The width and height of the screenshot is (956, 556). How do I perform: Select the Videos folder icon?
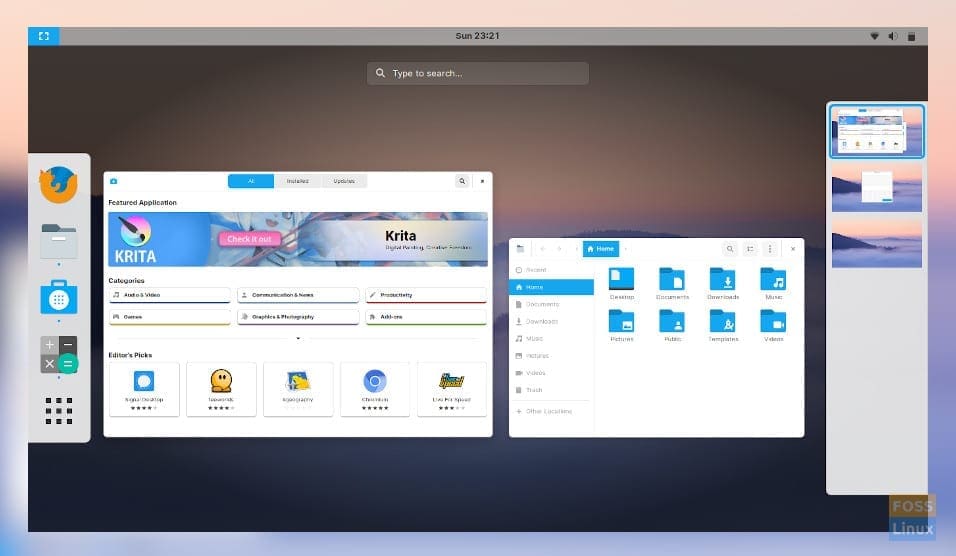[x=774, y=321]
